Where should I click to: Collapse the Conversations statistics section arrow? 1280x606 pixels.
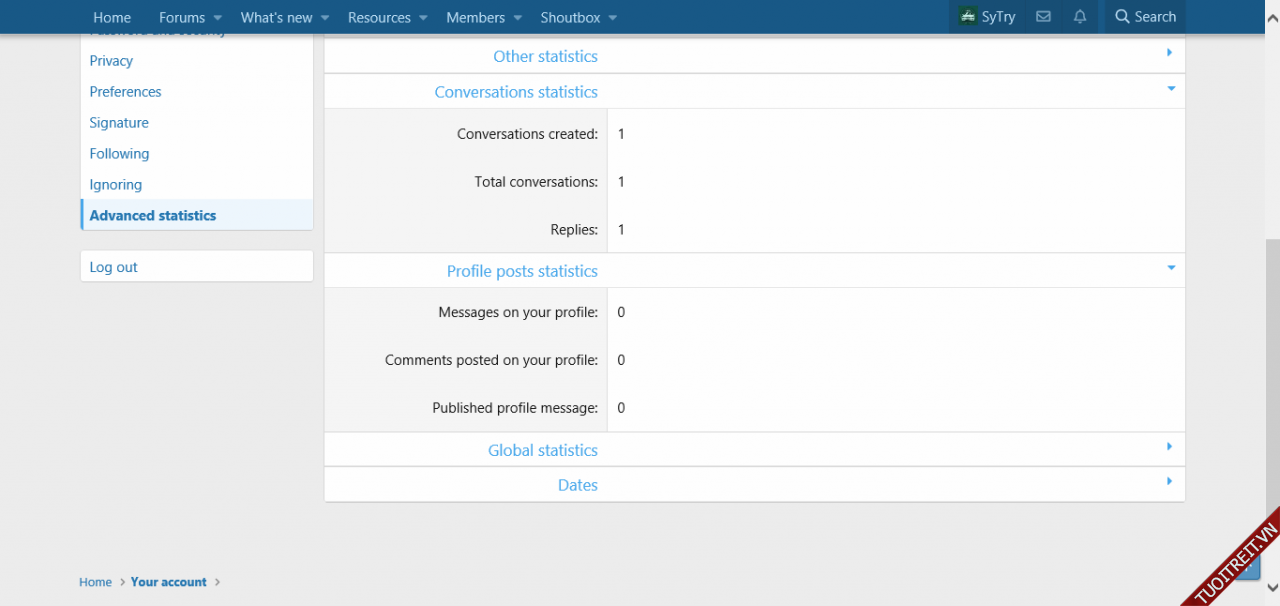[x=1170, y=89]
